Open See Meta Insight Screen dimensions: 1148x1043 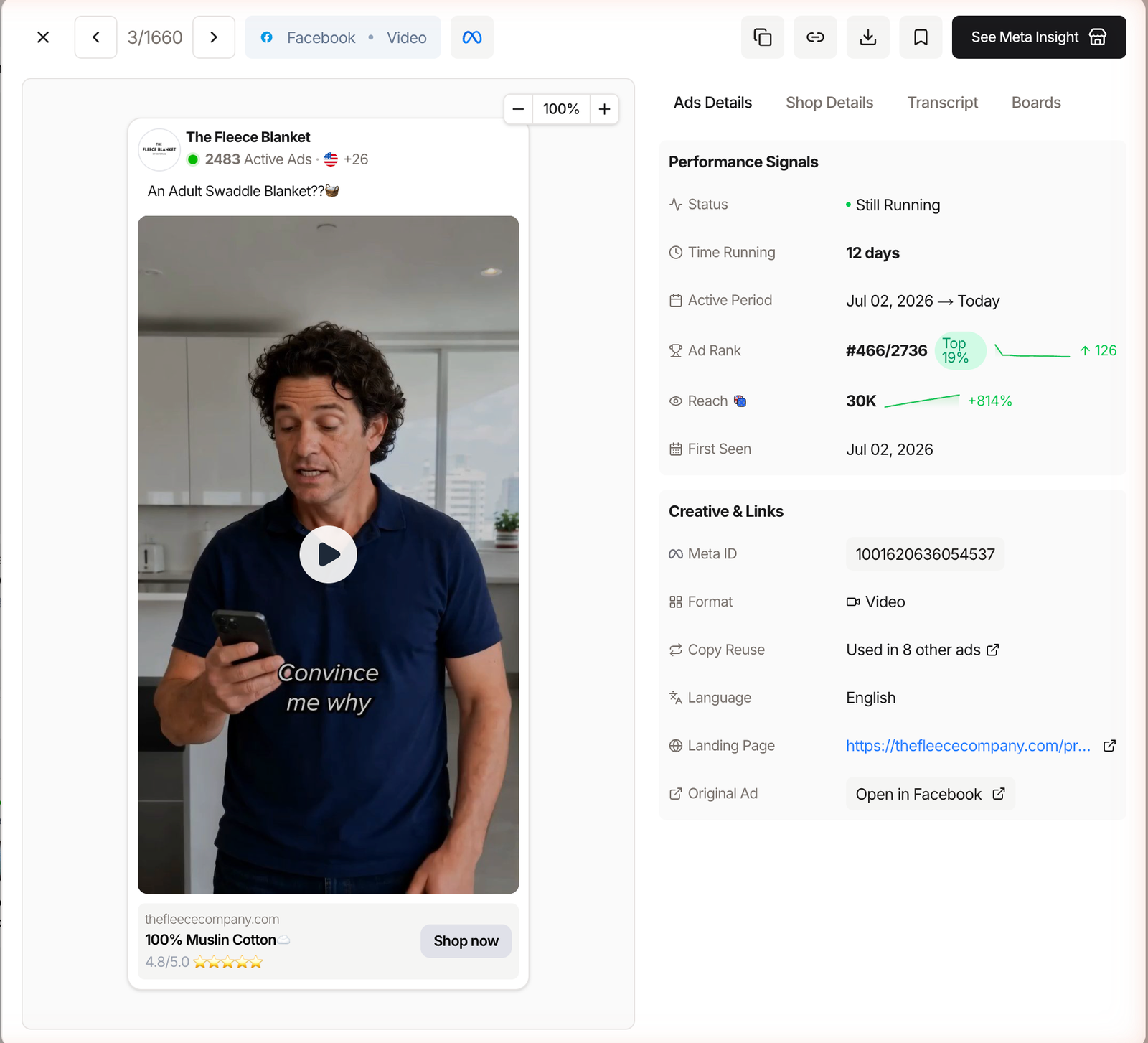click(1039, 37)
